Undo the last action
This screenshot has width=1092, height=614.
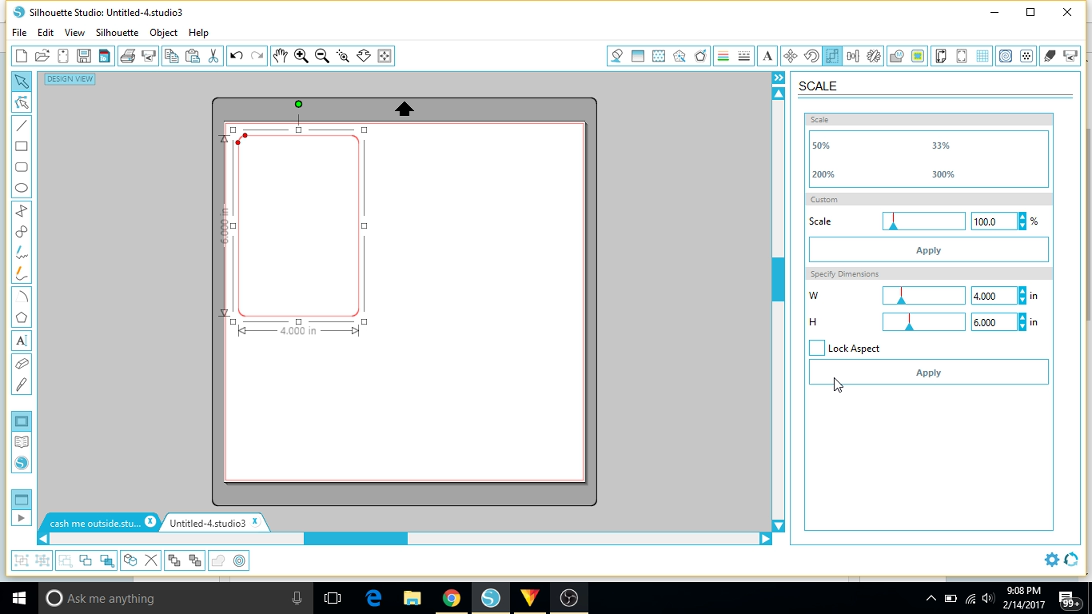(x=236, y=56)
